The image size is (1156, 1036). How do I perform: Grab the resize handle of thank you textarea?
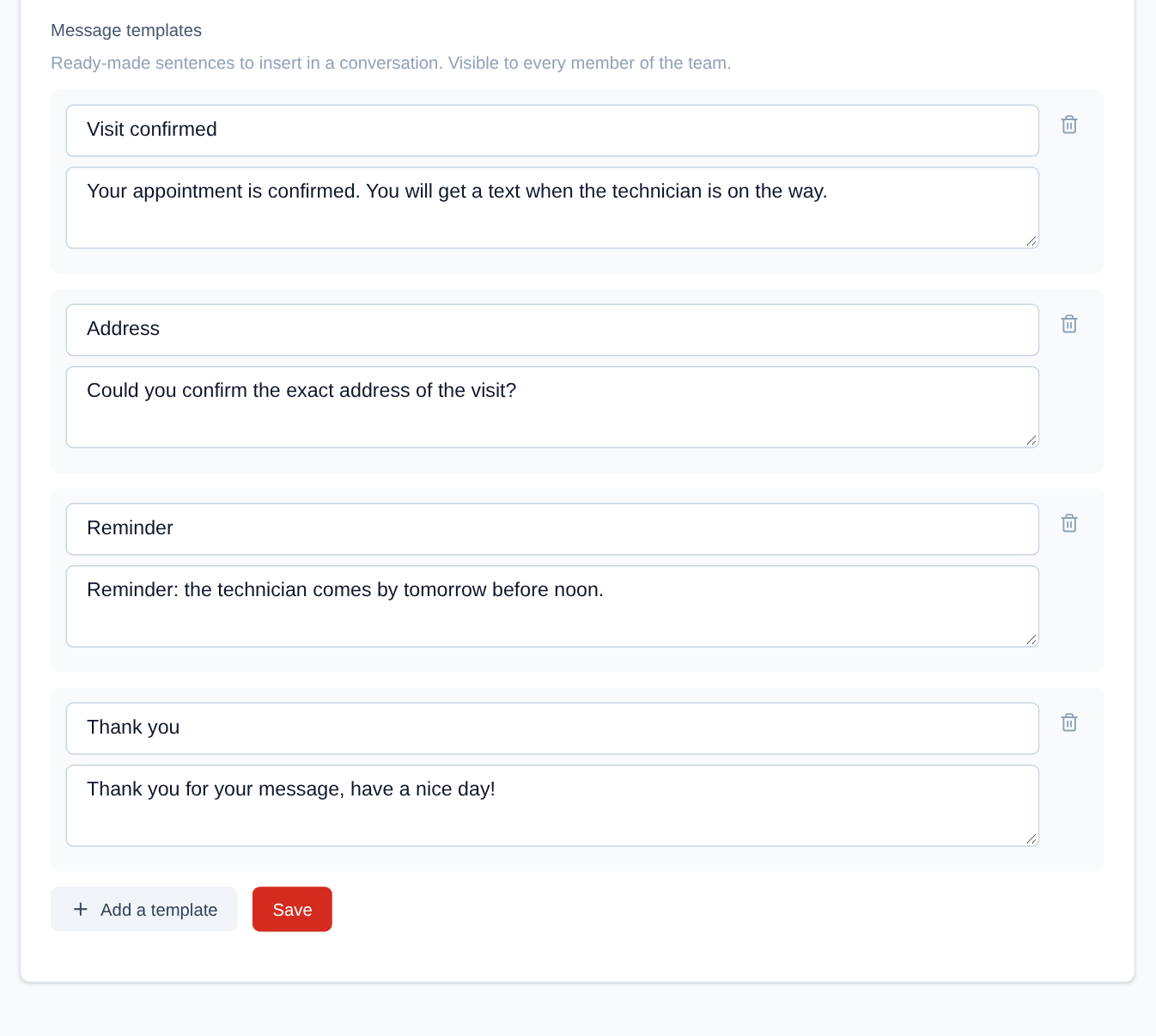tap(1031, 839)
